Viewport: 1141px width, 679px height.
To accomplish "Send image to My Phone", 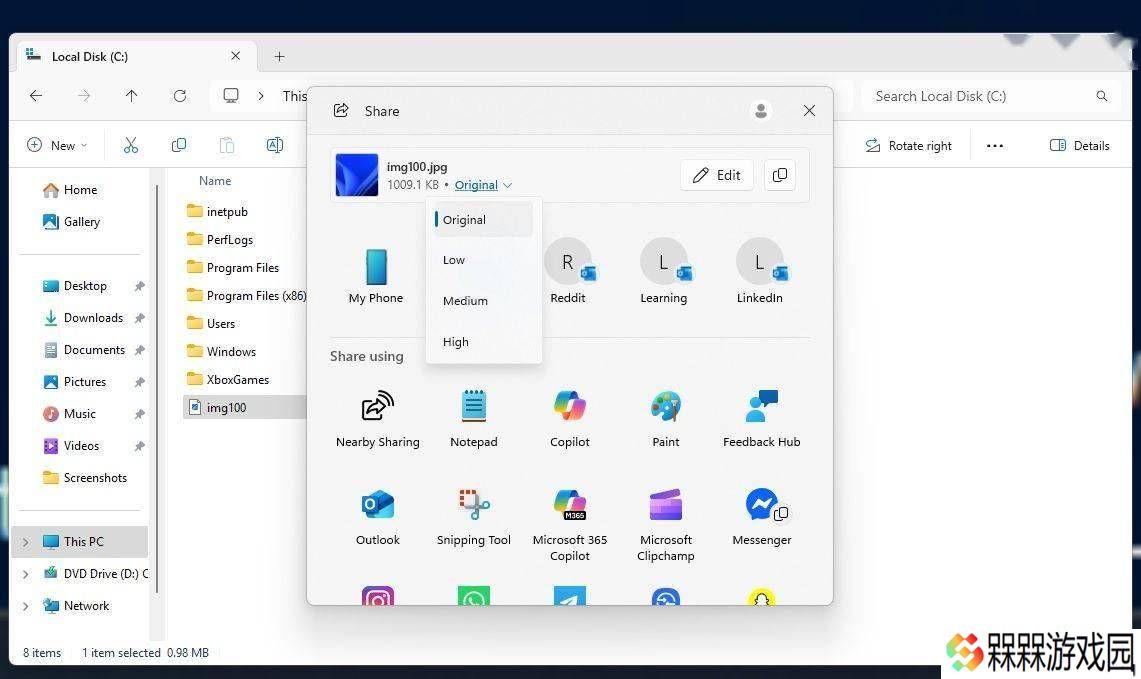I will 375,277.
